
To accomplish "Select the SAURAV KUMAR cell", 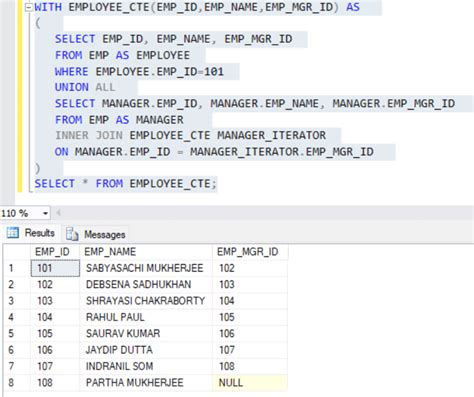I will (x=146, y=333).
